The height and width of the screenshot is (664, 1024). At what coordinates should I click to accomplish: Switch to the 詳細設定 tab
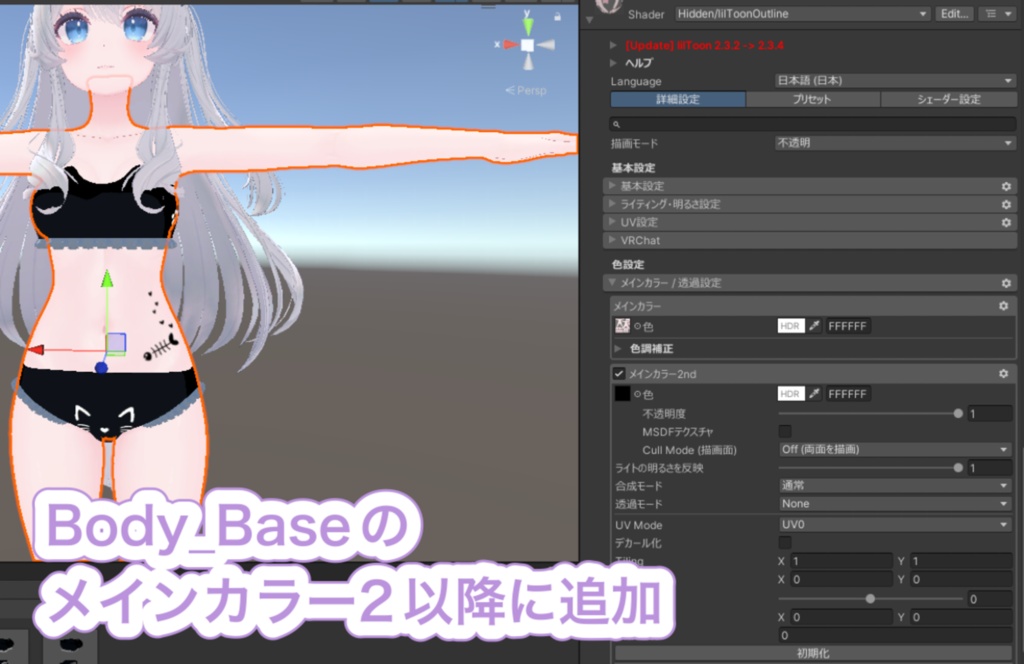(678, 99)
